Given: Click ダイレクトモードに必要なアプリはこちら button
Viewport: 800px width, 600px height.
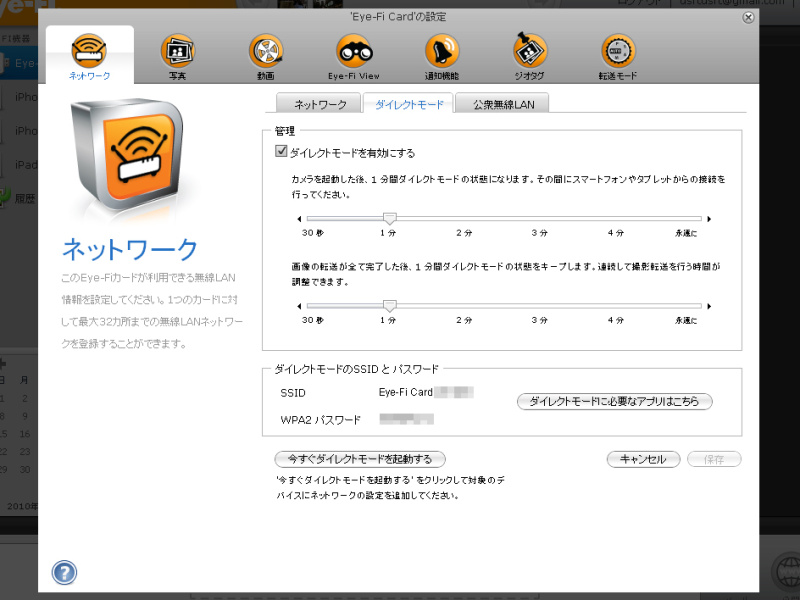Looking at the screenshot, I should (x=614, y=401).
